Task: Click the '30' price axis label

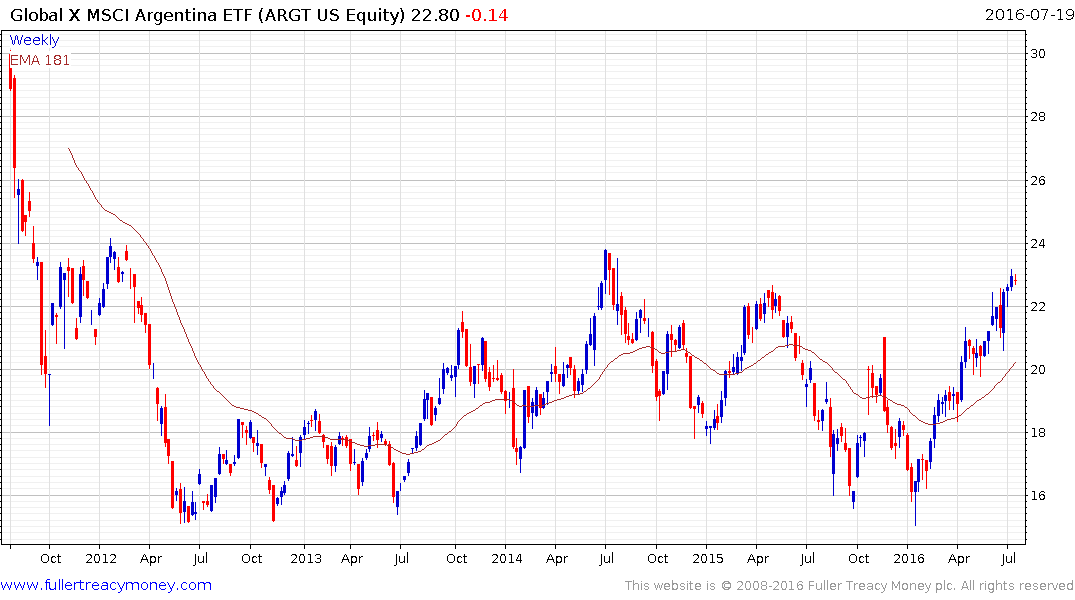Action: 1038,53
